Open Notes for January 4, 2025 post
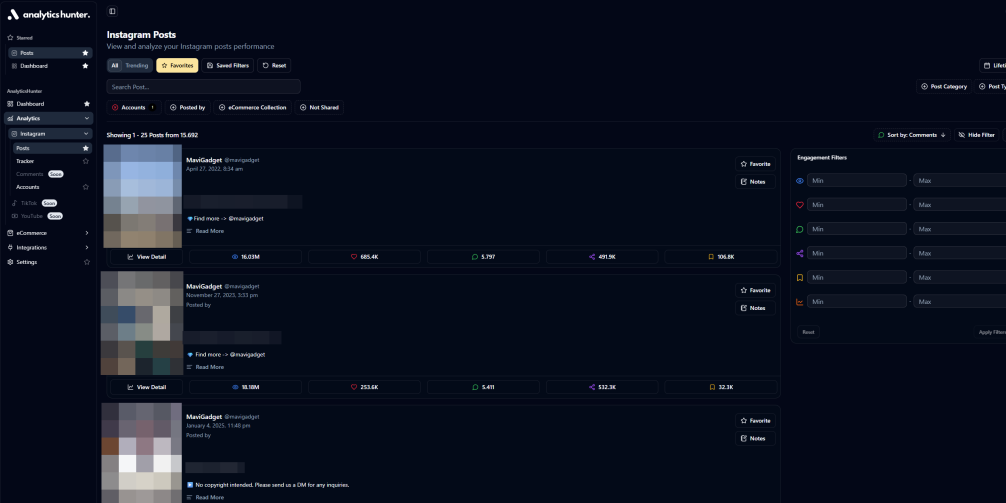Viewport: 1006px width, 503px height. [x=755, y=439]
